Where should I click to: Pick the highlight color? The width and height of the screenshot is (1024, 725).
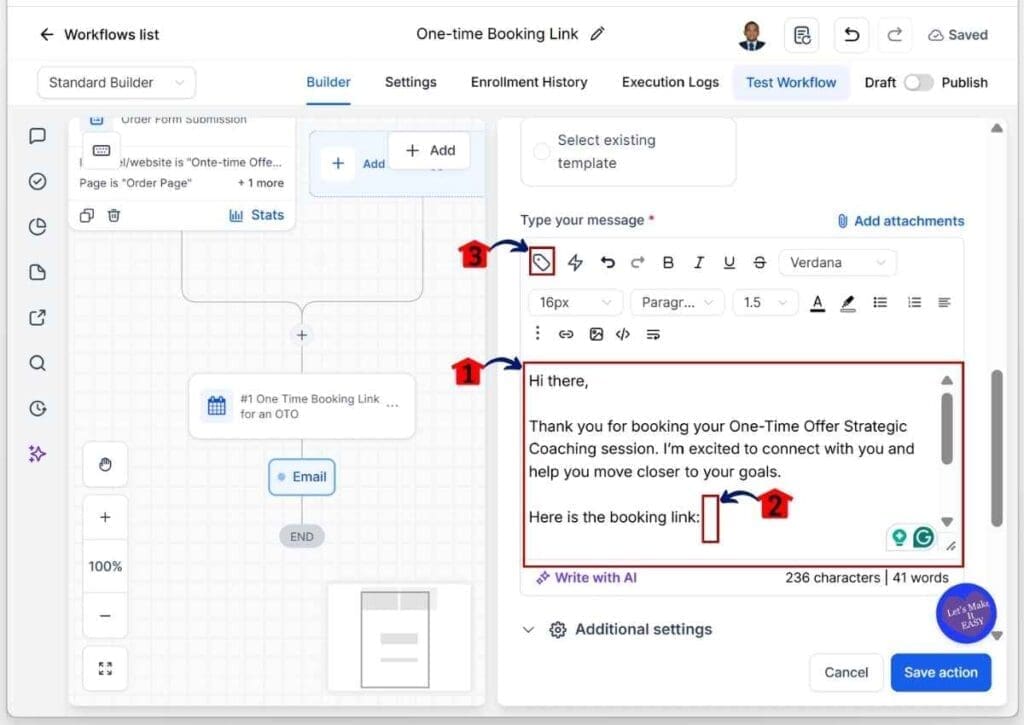(x=848, y=303)
